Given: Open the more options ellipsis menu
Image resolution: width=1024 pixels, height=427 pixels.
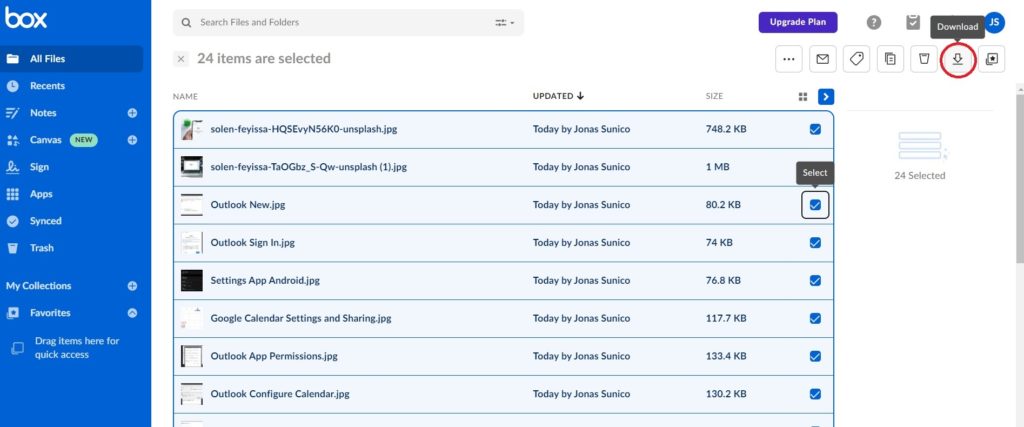Looking at the screenshot, I should [x=789, y=60].
